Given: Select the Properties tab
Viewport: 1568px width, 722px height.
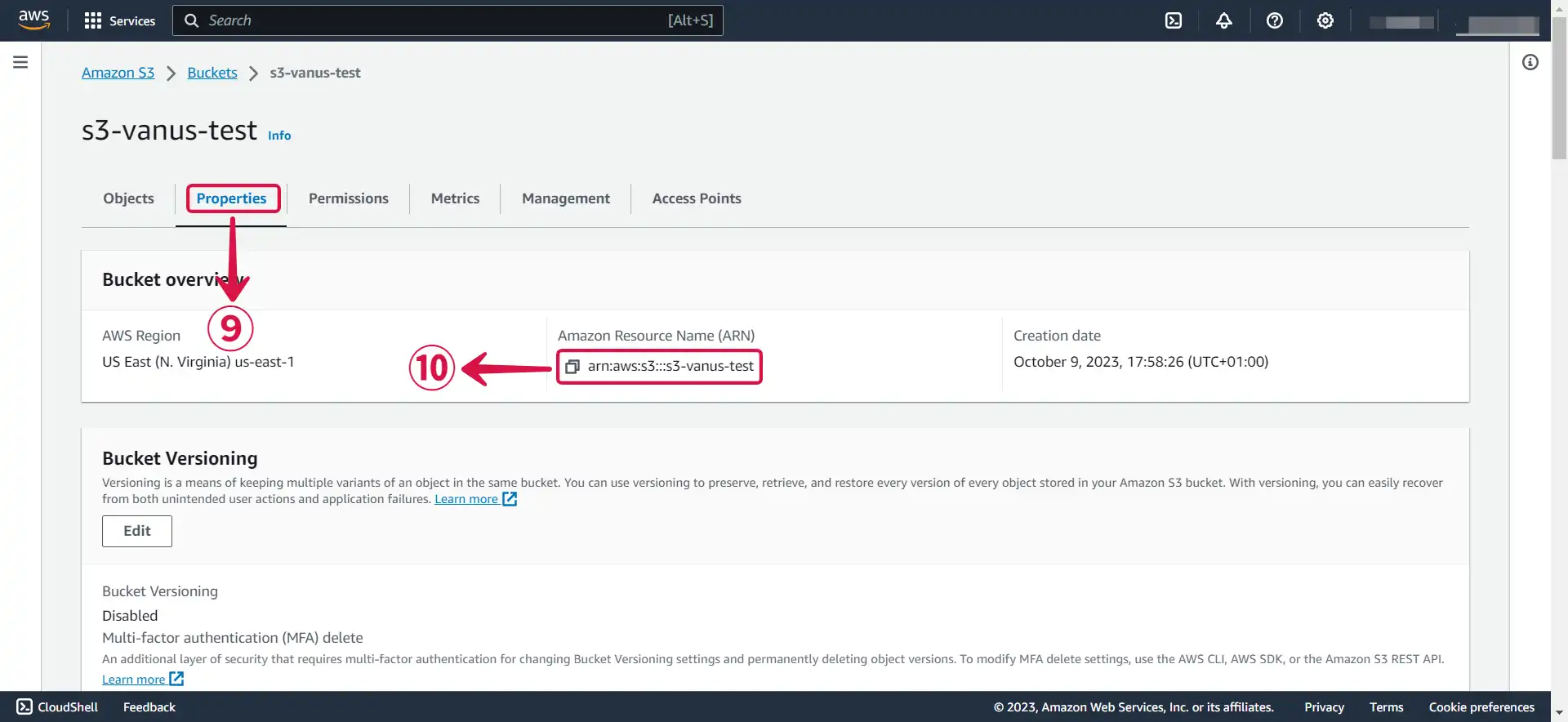Looking at the screenshot, I should pyautogui.click(x=231, y=198).
